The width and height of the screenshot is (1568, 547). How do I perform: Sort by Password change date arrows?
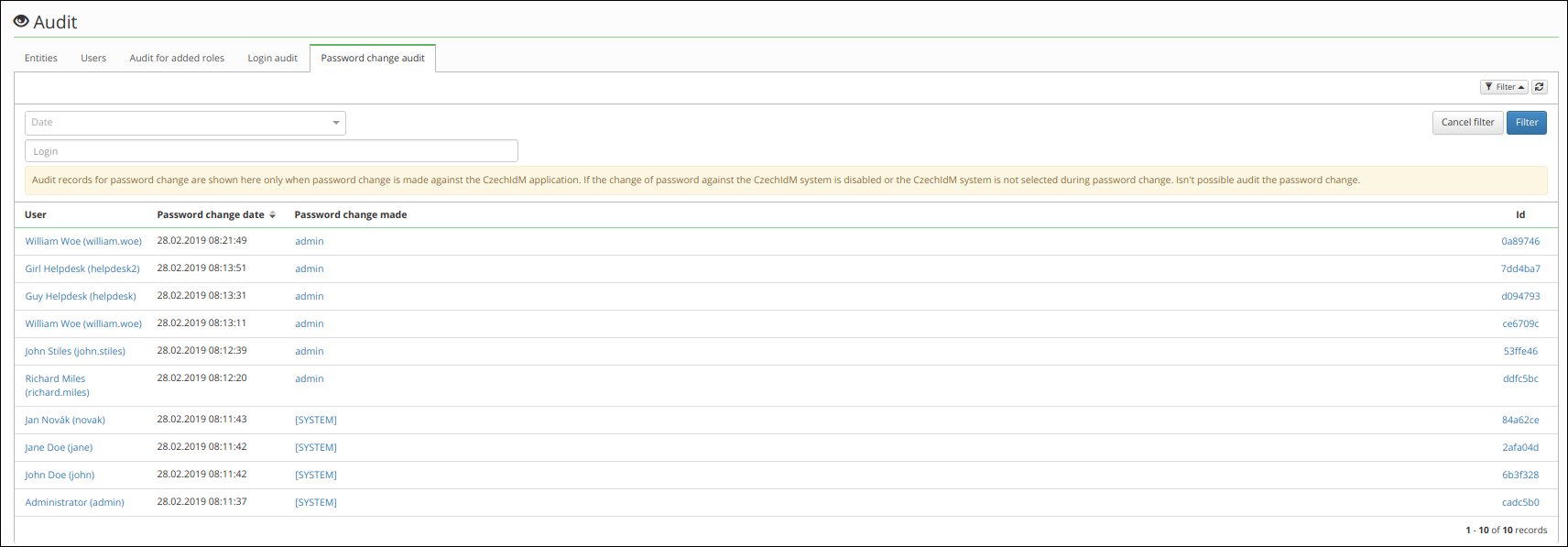(x=272, y=215)
